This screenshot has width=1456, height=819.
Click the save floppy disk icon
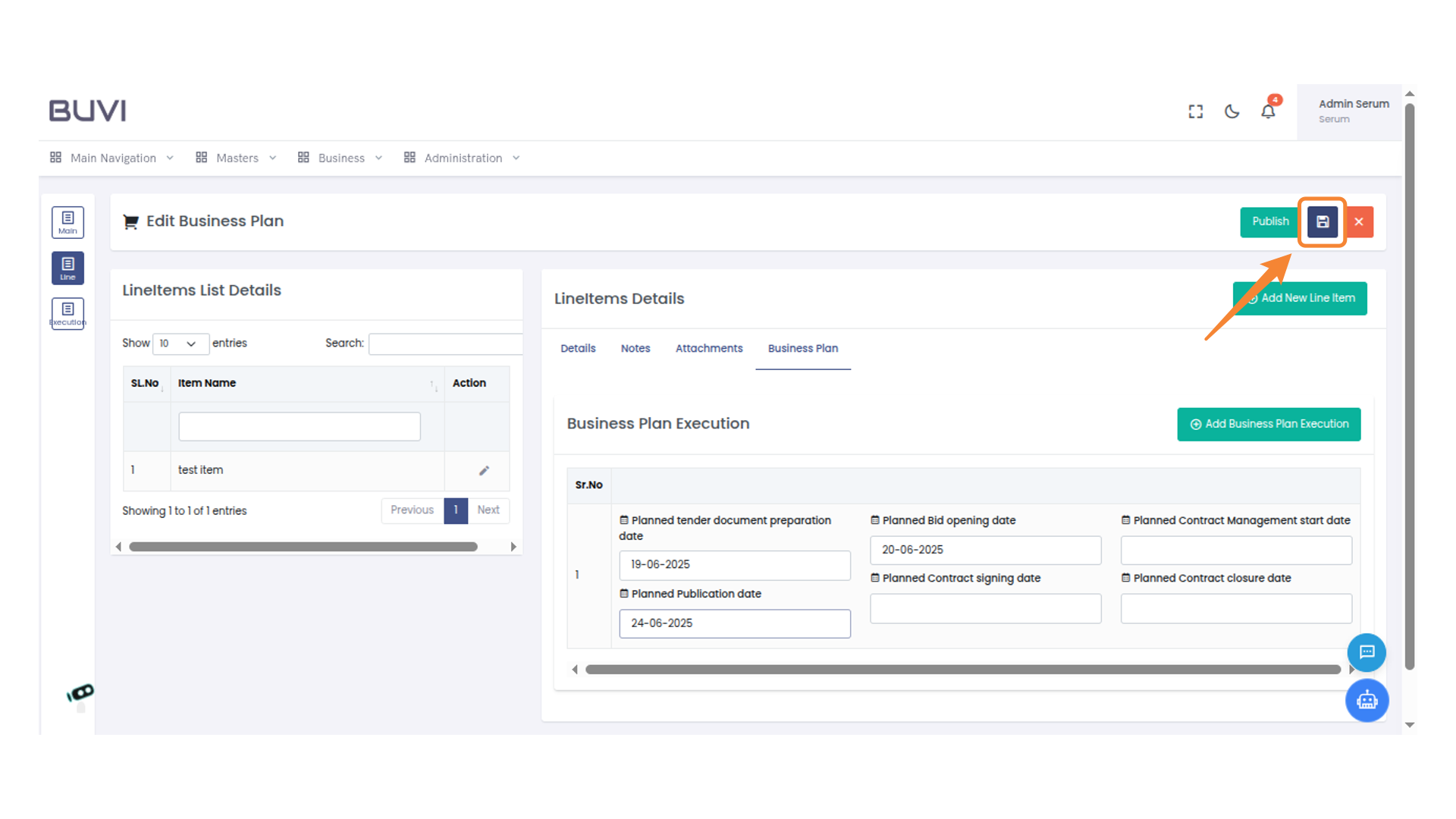[1322, 222]
